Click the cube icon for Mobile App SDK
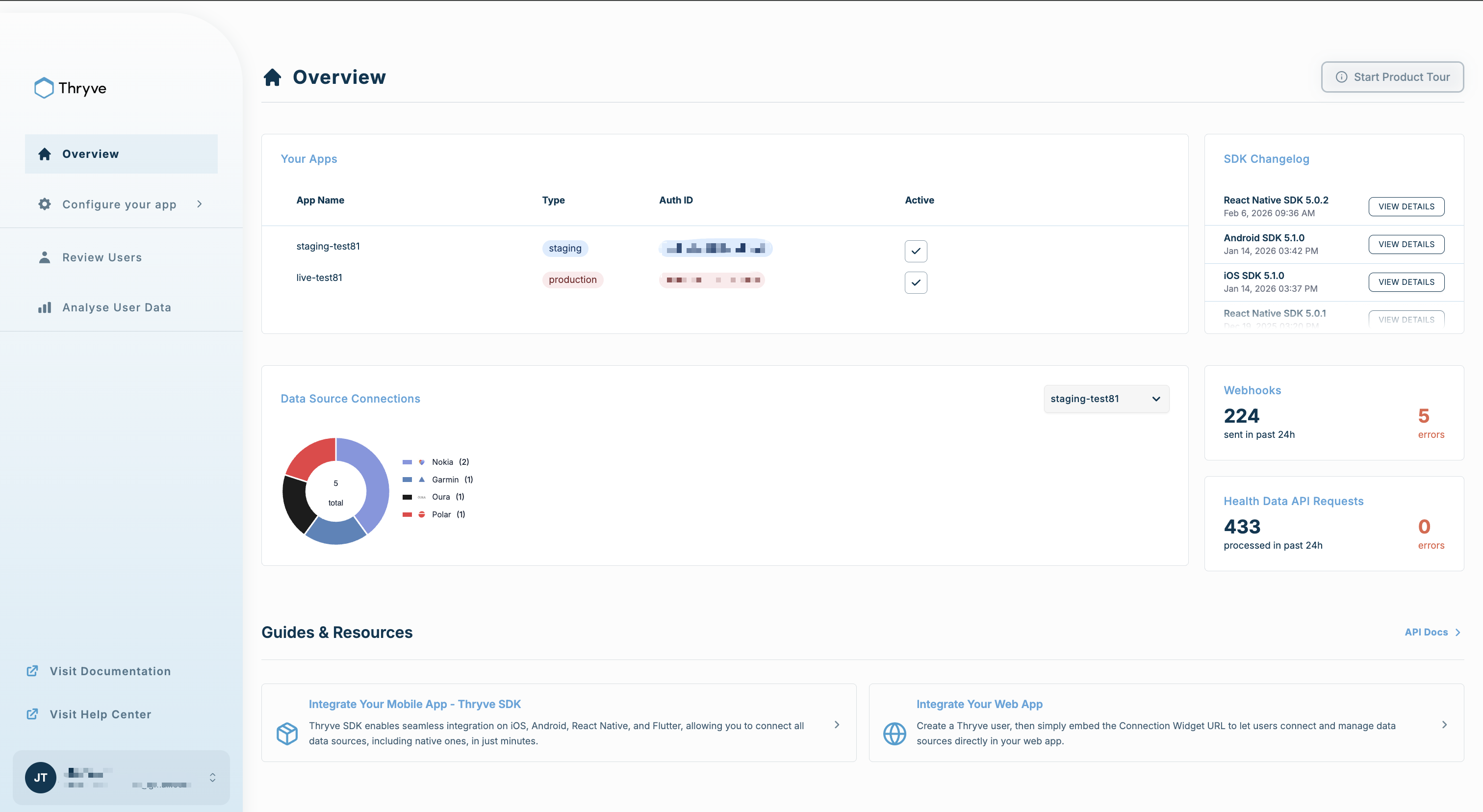 (287, 733)
